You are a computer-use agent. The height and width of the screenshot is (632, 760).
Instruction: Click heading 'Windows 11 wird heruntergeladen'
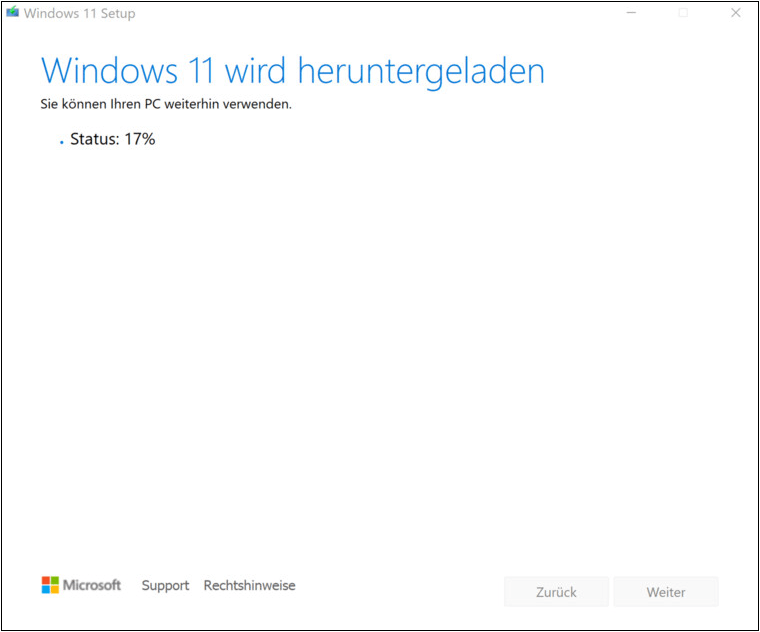(x=293, y=71)
